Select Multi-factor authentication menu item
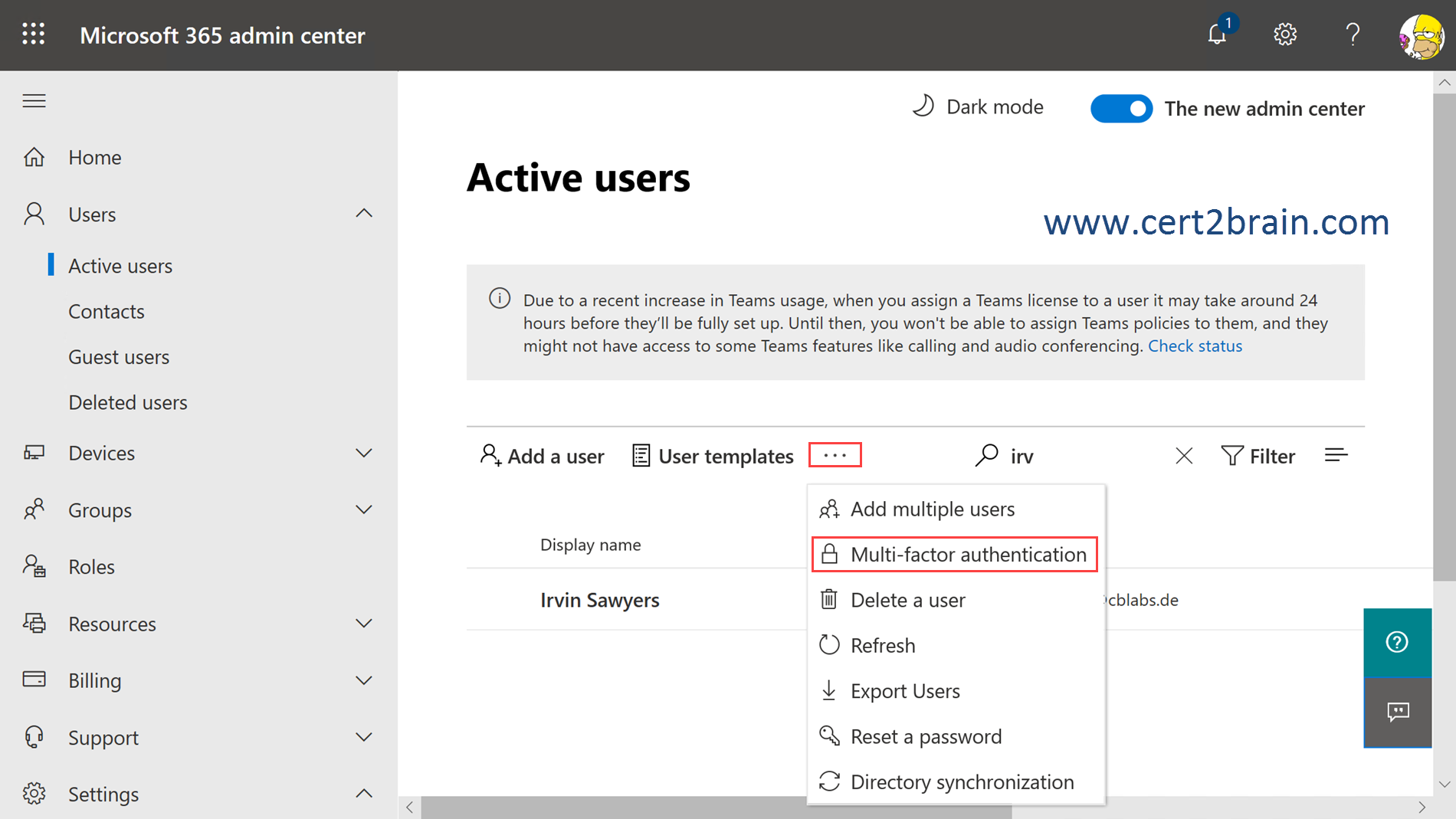Screen dimensions: 1456x819 [x=955, y=554]
